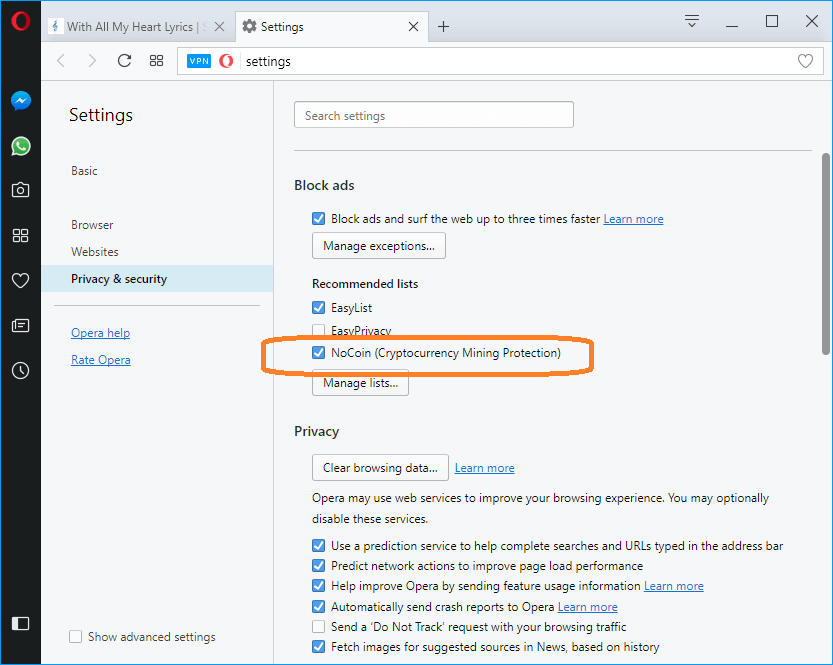Click Clear browsing data button

click(380, 468)
